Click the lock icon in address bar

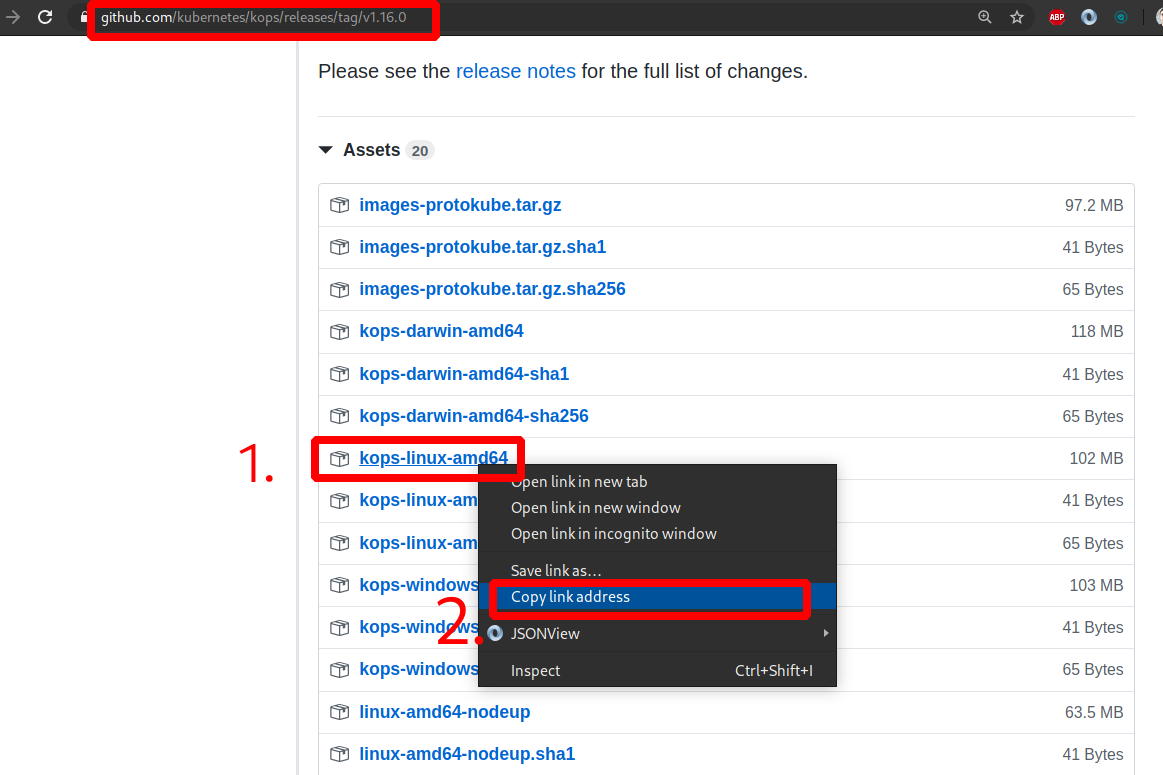tap(84, 16)
